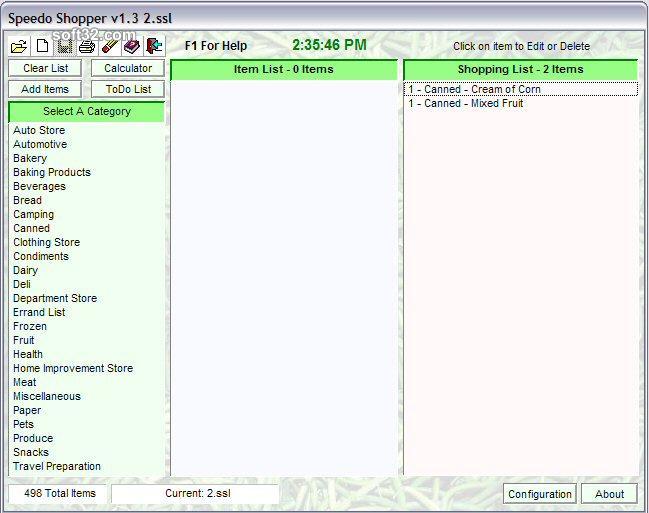The image size is (649, 513).
Task: Open the help book icon
Action: click(x=132, y=46)
